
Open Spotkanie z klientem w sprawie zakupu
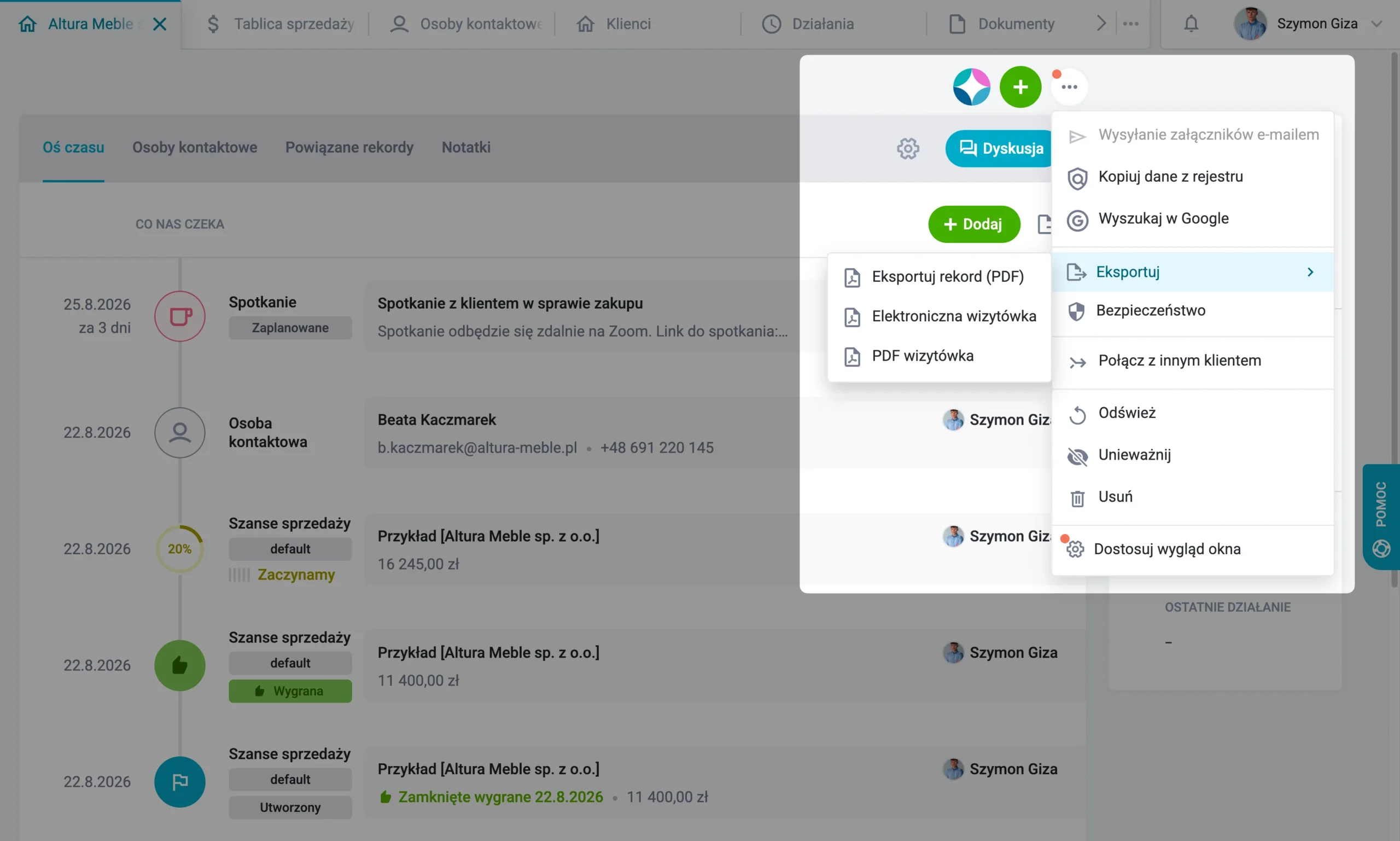click(x=510, y=304)
